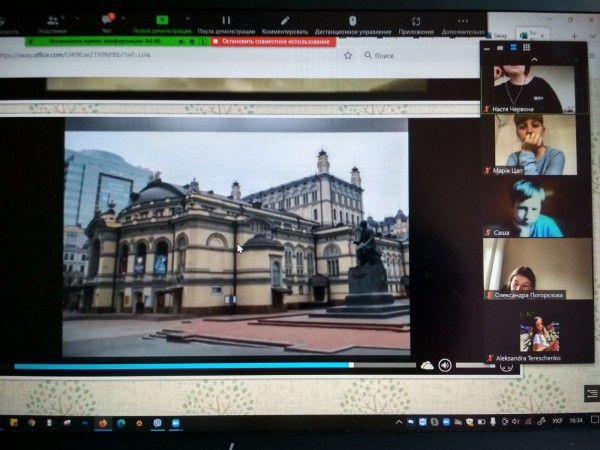
Task: Switch to the second Sway browser tab
Action: [x=532, y=34]
